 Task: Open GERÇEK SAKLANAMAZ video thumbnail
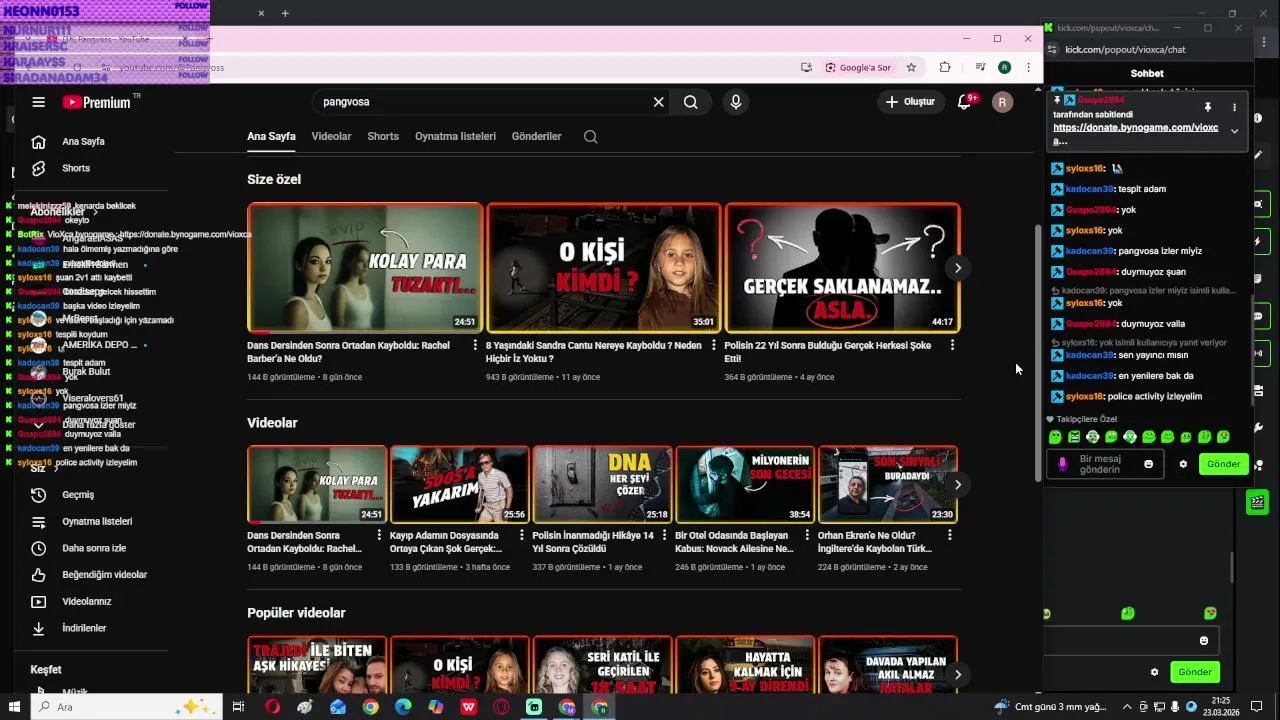[x=842, y=268]
